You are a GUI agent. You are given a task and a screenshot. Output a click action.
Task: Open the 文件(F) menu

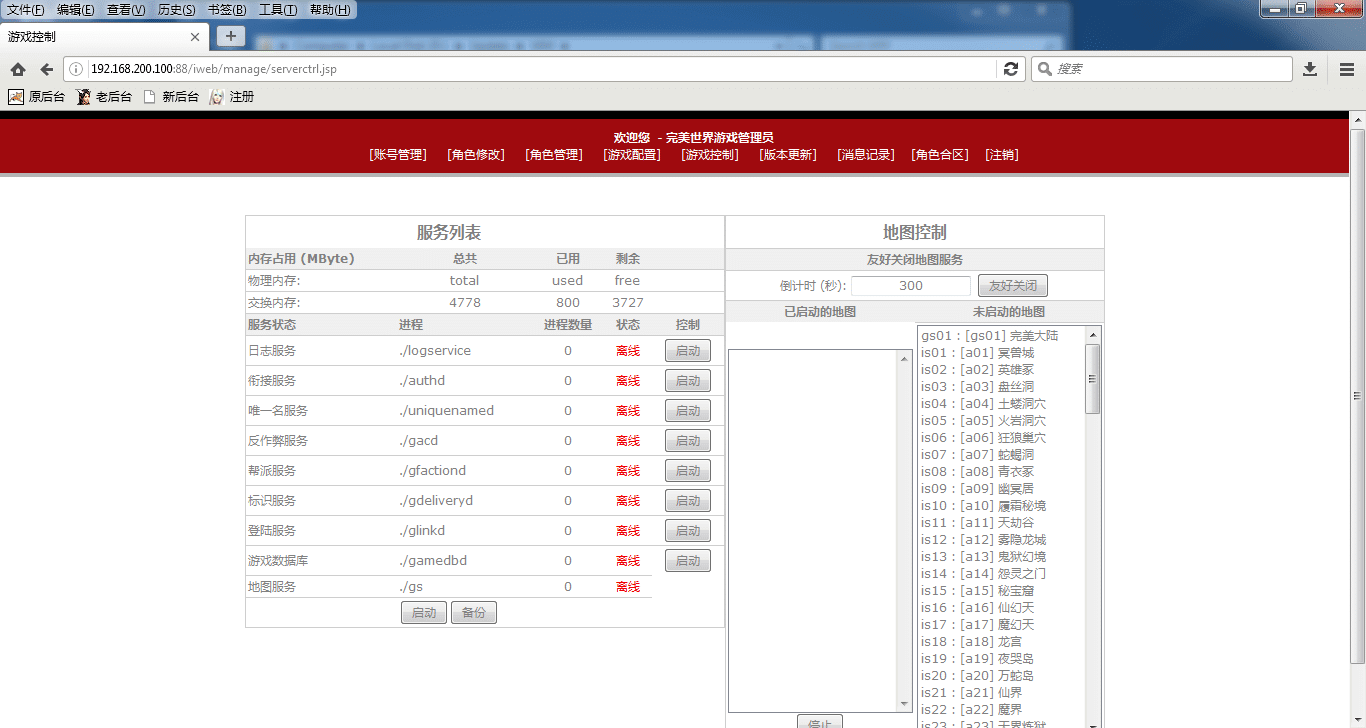point(26,10)
